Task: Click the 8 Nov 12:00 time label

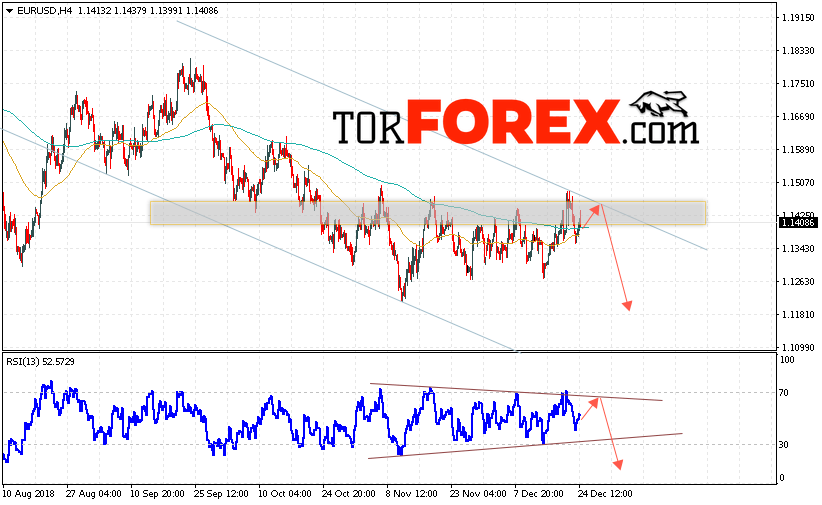Action: (x=412, y=494)
